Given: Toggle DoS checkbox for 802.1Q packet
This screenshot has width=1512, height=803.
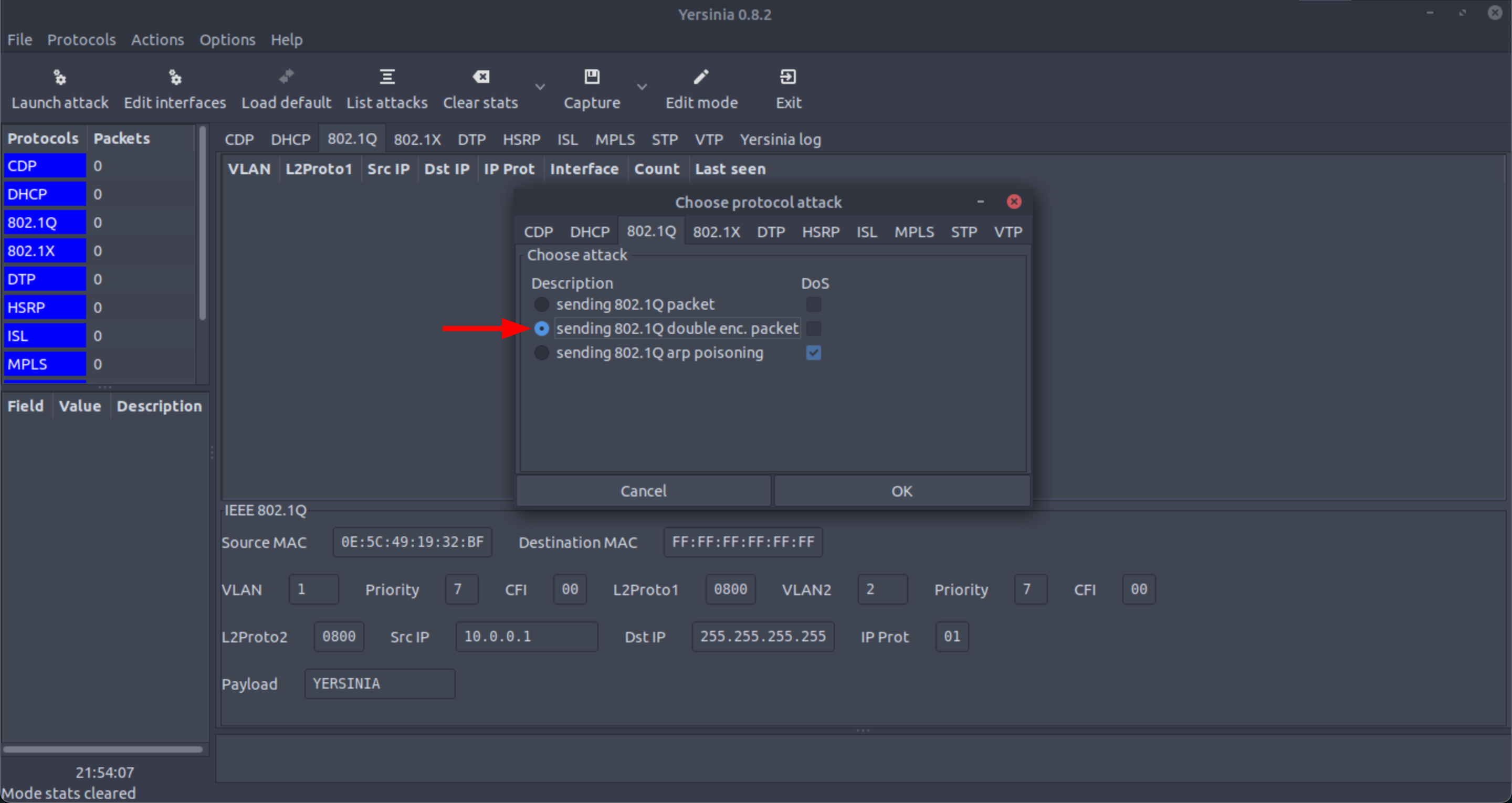Looking at the screenshot, I should click(813, 304).
